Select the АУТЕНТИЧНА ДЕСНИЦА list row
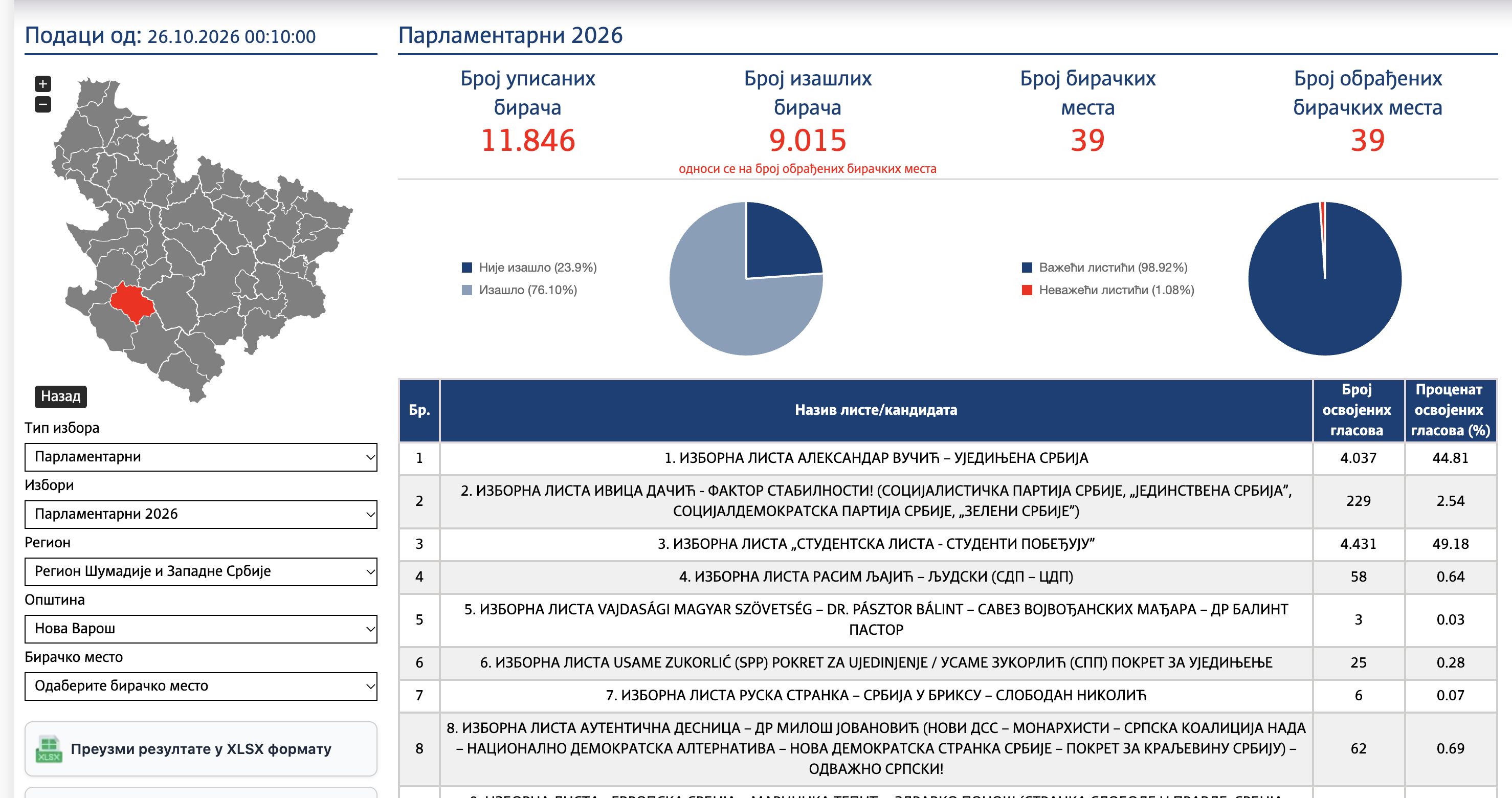Screen dimensions: 1512x798 (x=948, y=749)
